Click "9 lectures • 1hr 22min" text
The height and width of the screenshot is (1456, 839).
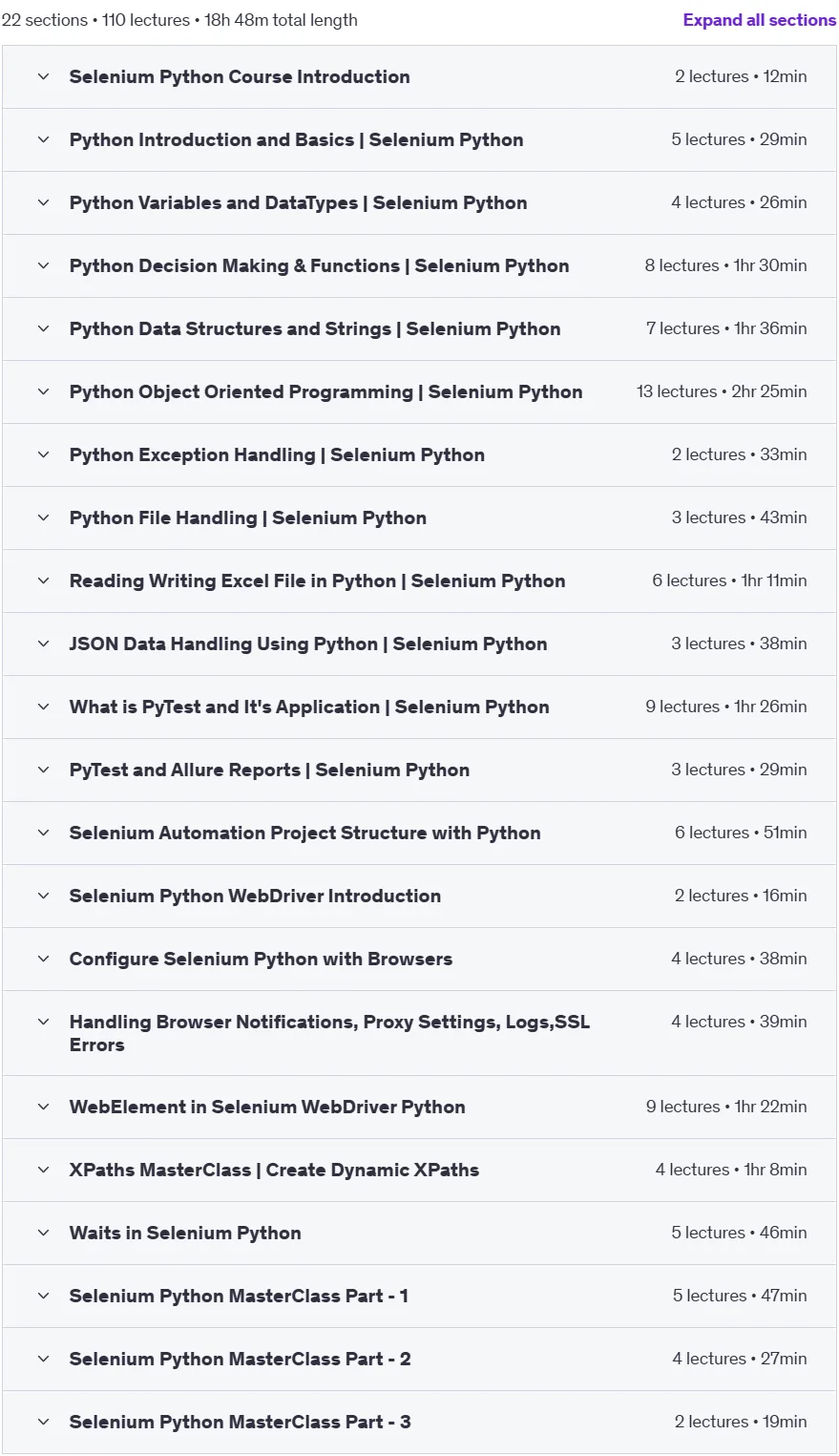[x=726, y=1107]
